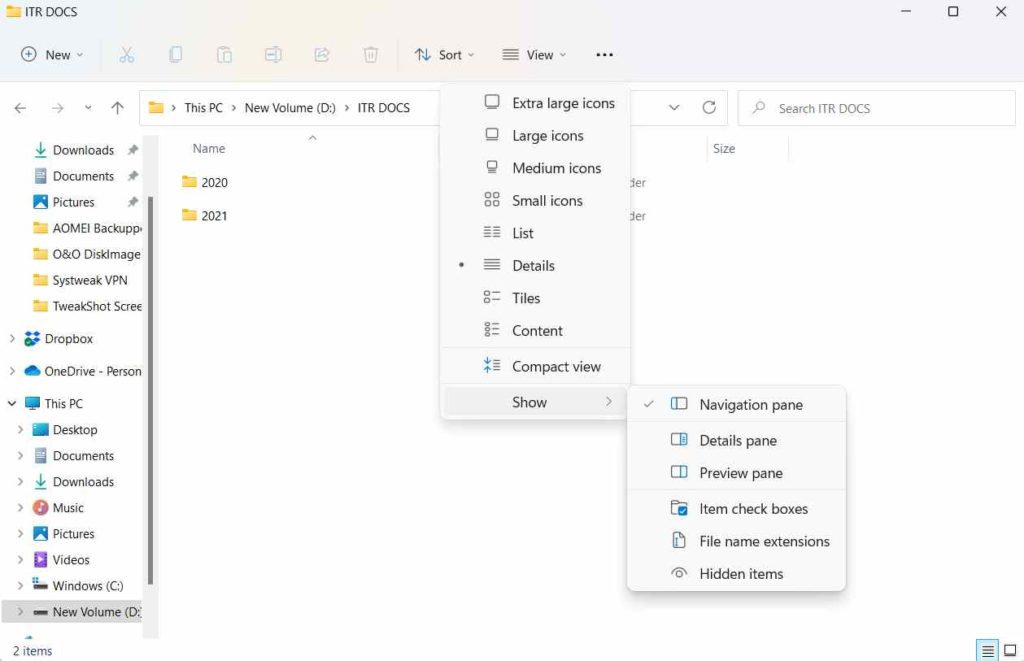Select the List view option

click(536, 233)
